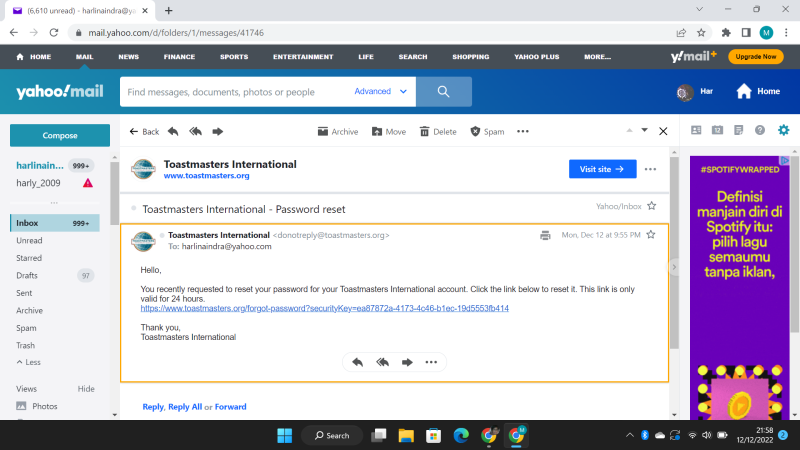Open the www.toastmasters.org link

[x=206, y=176]
